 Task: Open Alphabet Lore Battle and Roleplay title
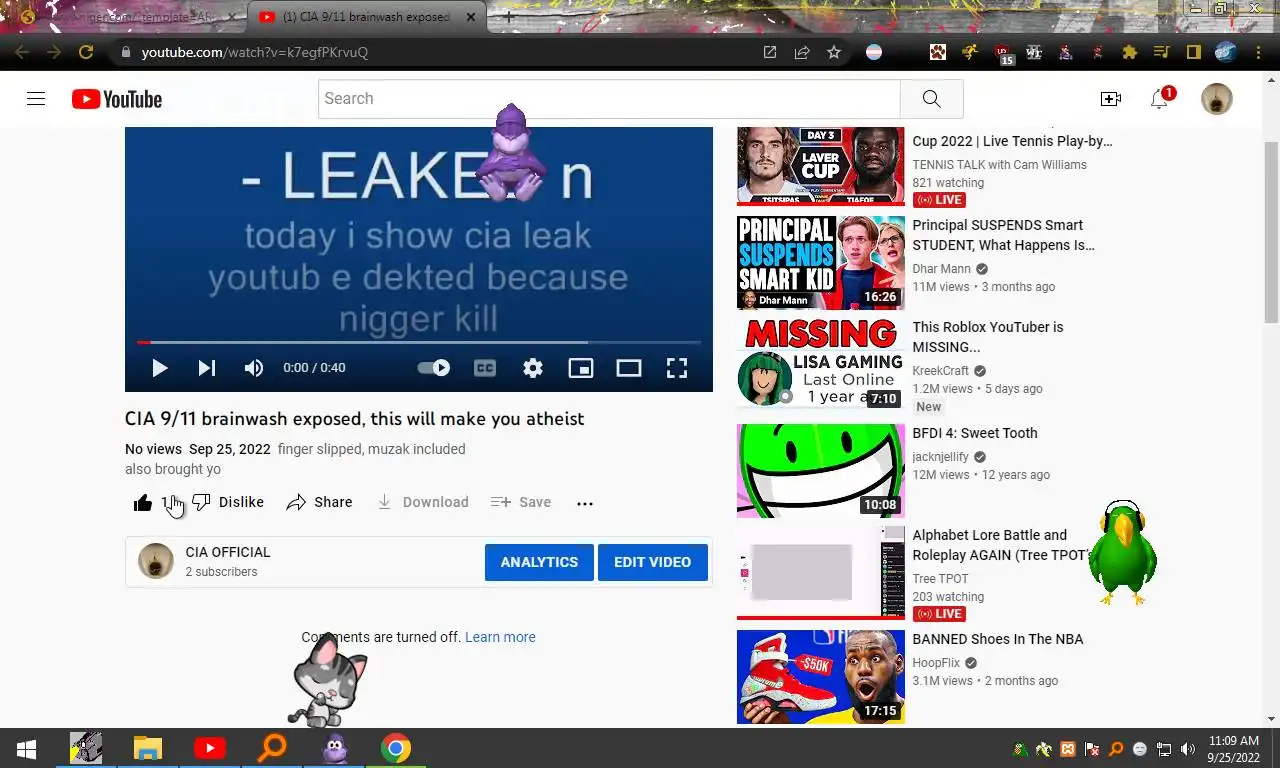pos(1000,545)
